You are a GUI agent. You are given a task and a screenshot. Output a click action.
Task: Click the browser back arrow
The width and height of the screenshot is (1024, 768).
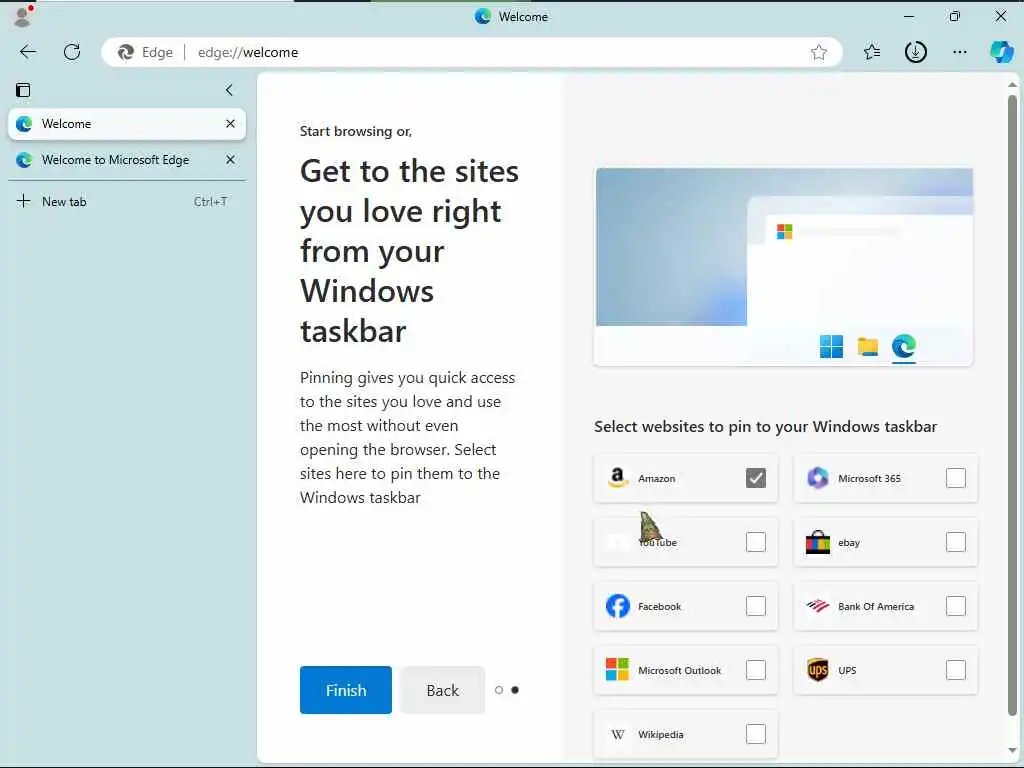pyautogui.click(x=27, y=52)
